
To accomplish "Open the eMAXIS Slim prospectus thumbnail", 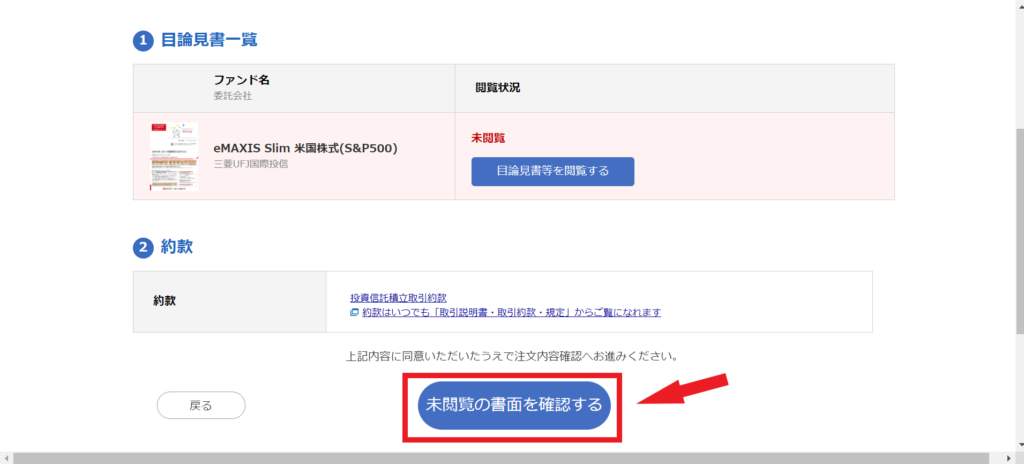I will pos(174,157).
